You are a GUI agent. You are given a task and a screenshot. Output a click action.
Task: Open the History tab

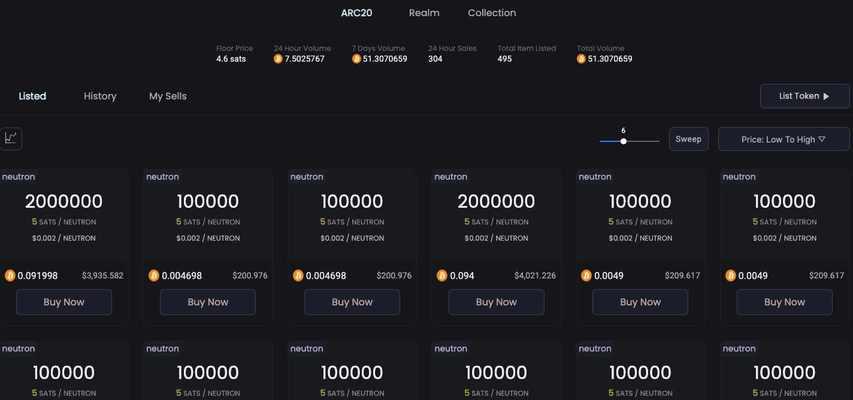(x=100, y=96)
